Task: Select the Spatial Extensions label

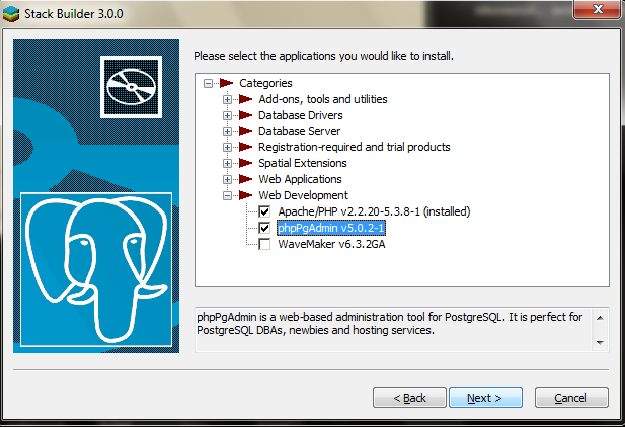Action: (x=302, y=163)
